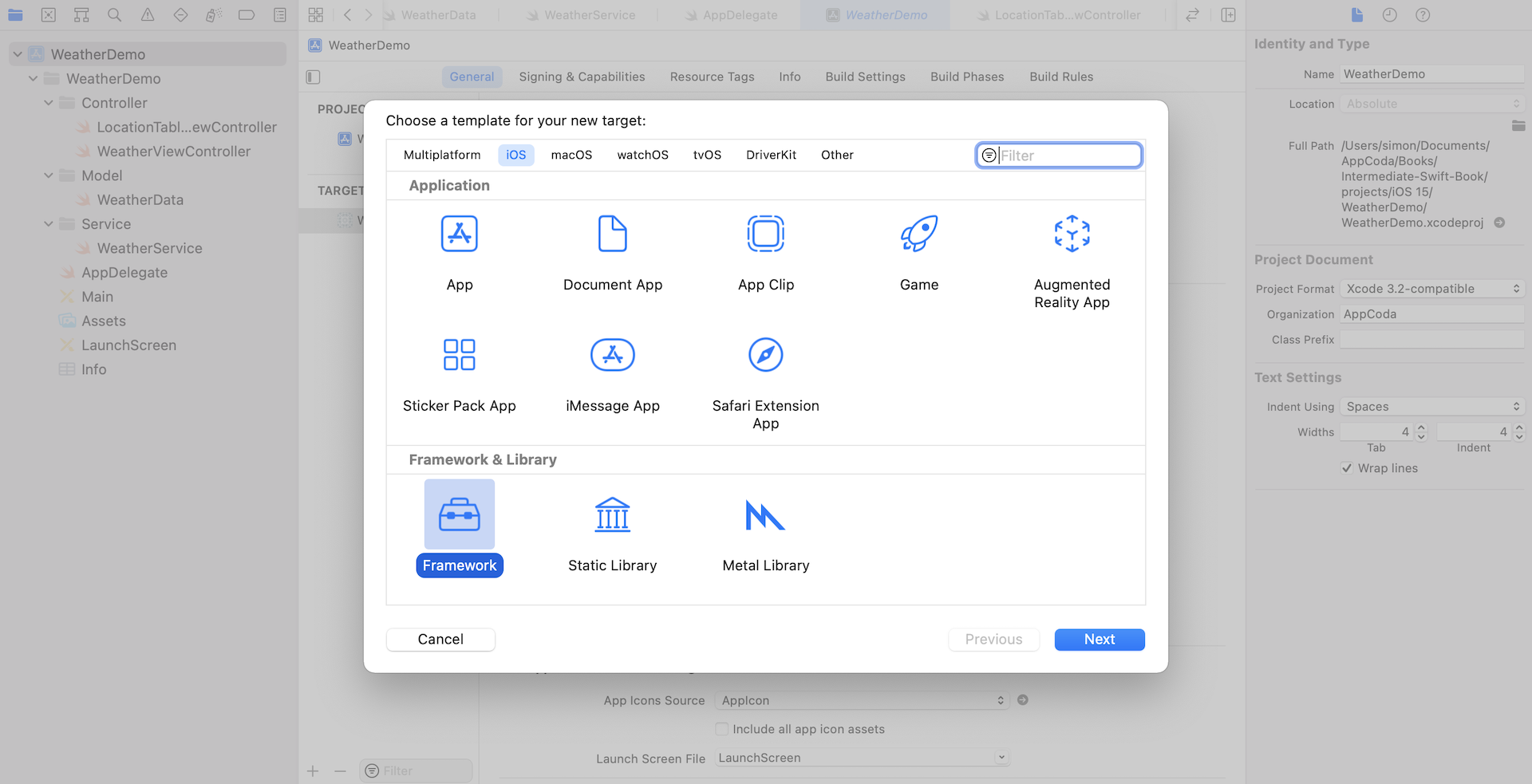The width and height of the screenshot is (1532, 784).
Task: Enable Include all app icon assets
Action: tap(722, 729)
